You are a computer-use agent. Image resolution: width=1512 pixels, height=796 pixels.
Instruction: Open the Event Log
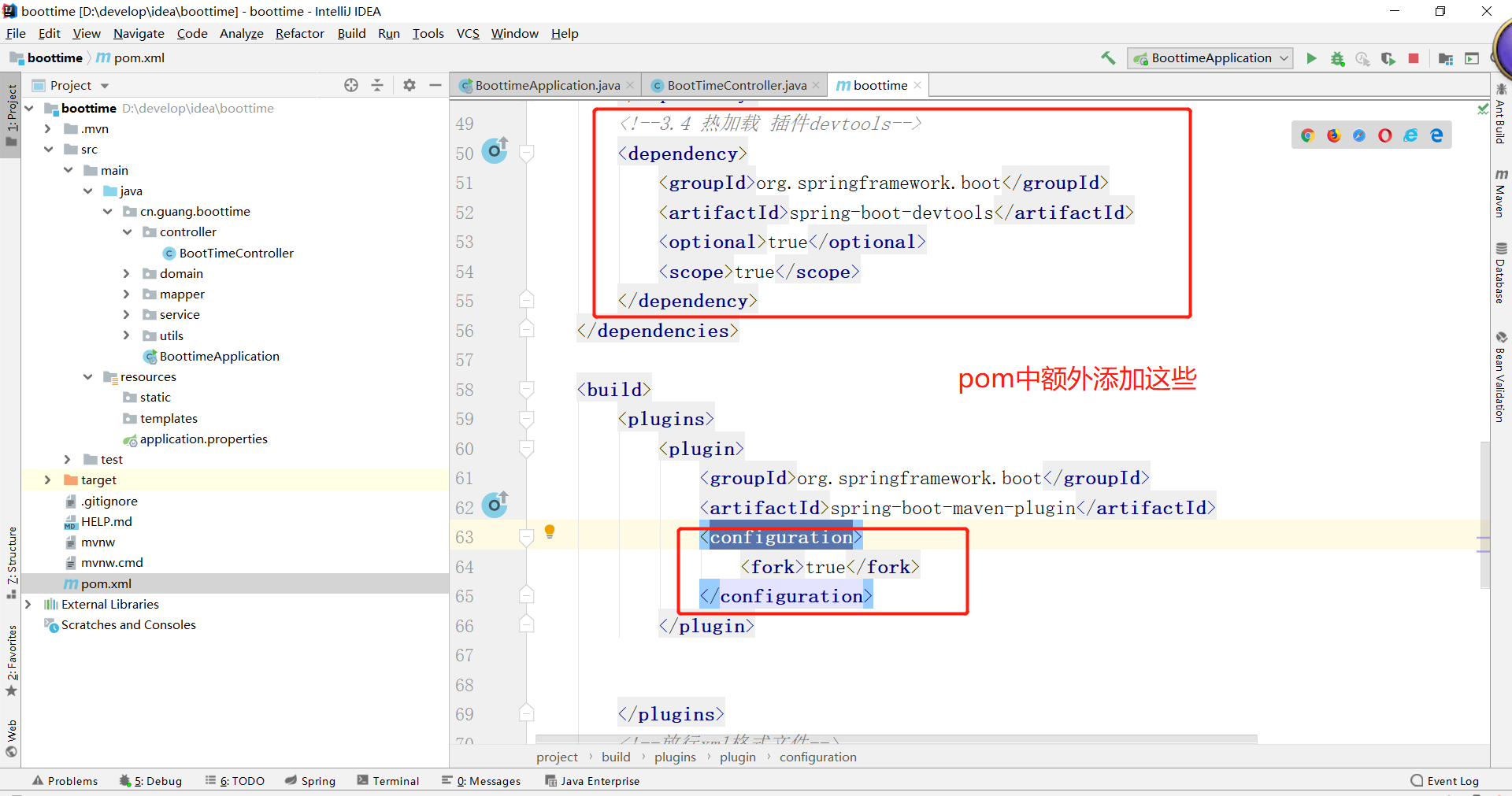point(1445,781)
